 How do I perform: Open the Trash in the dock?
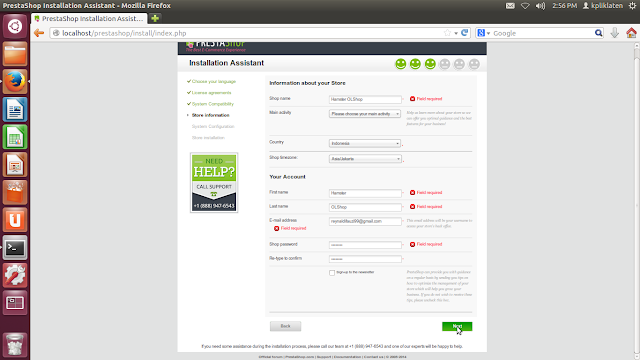point(15,345)
